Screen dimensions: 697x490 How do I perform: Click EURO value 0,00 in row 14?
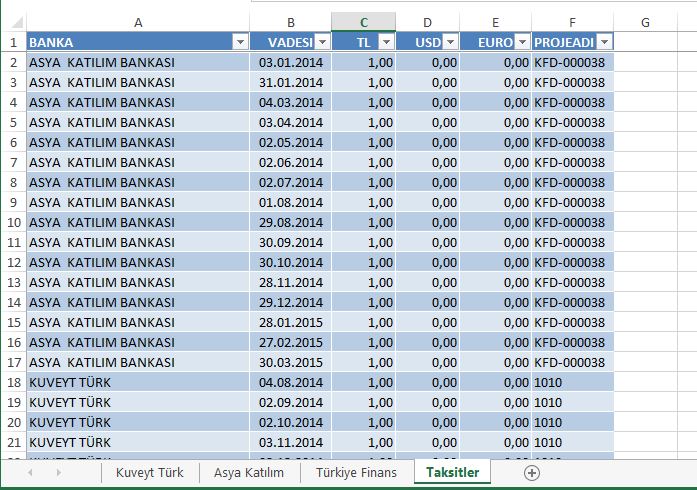[x=496, y=302]
